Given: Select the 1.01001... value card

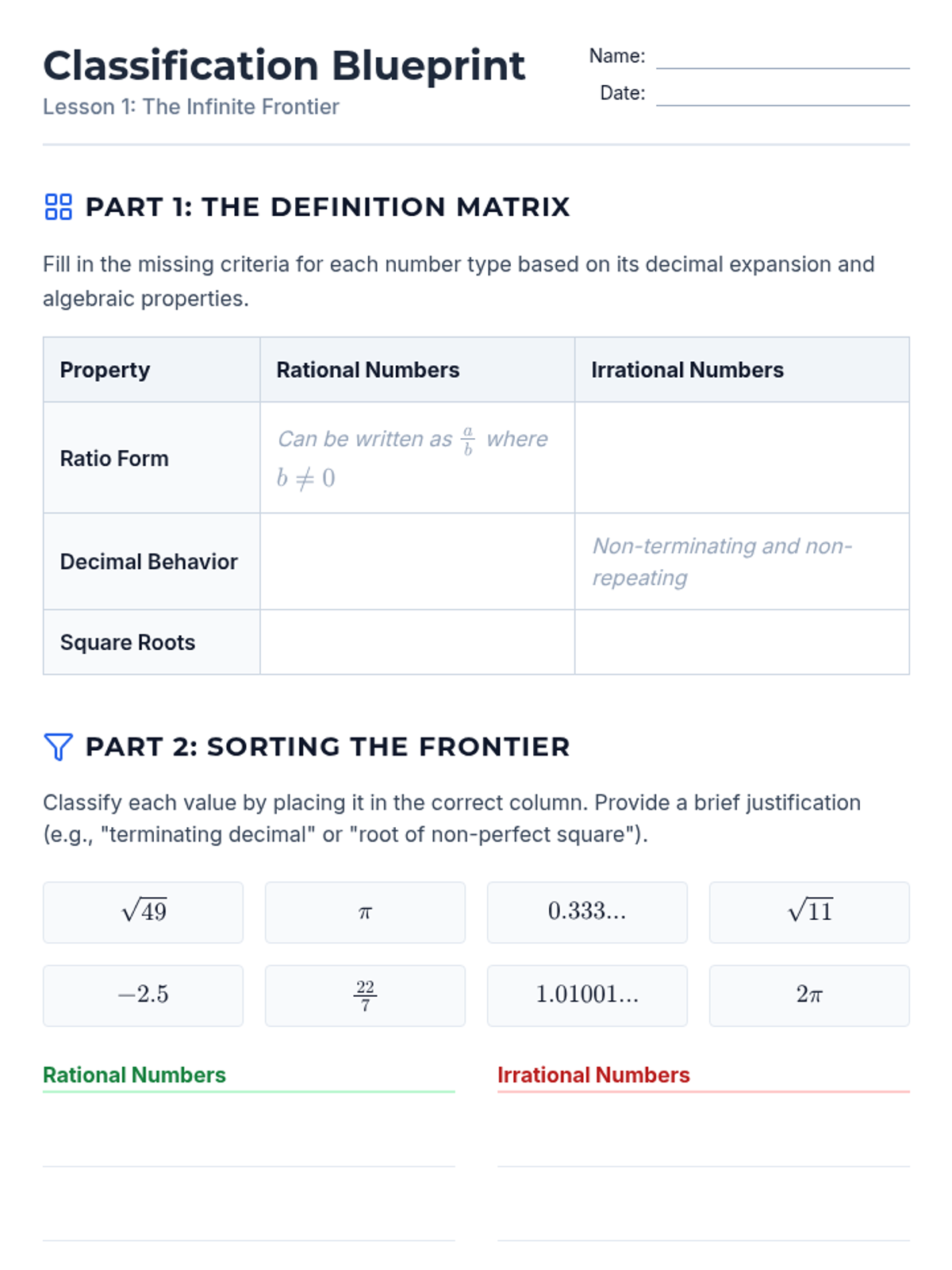Looking at the screenshot, I should pyautogui.click(x=587, y=995).
